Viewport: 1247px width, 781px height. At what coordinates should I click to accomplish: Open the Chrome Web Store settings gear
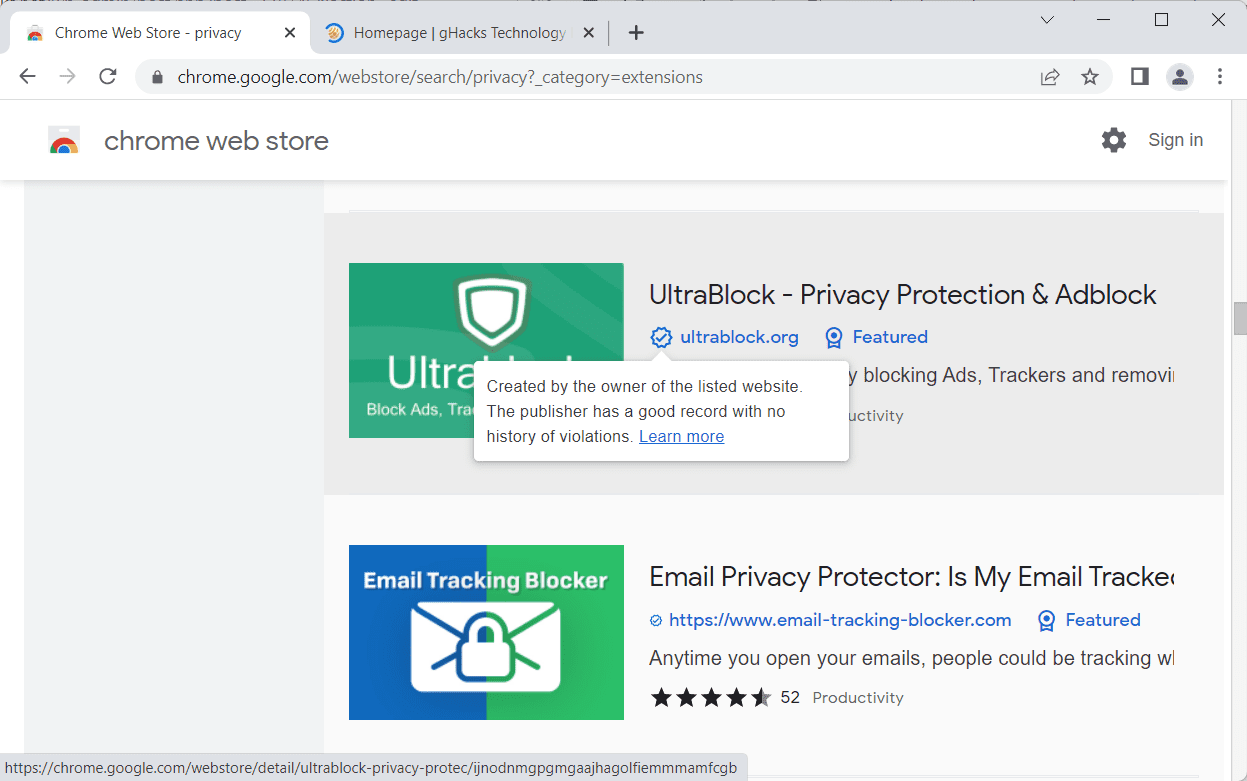tap(1113, 140)
